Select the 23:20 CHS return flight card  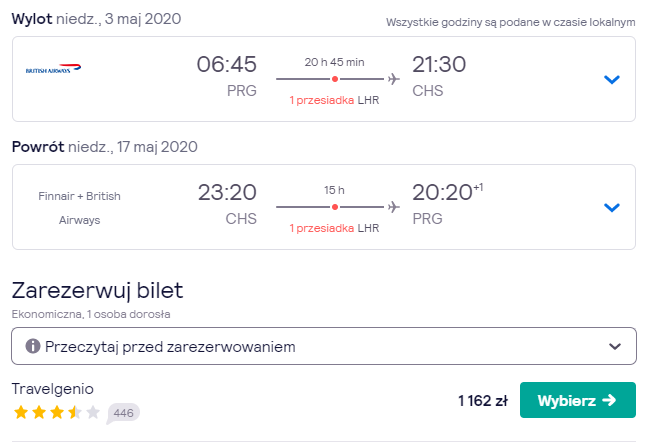click(324, 207)
